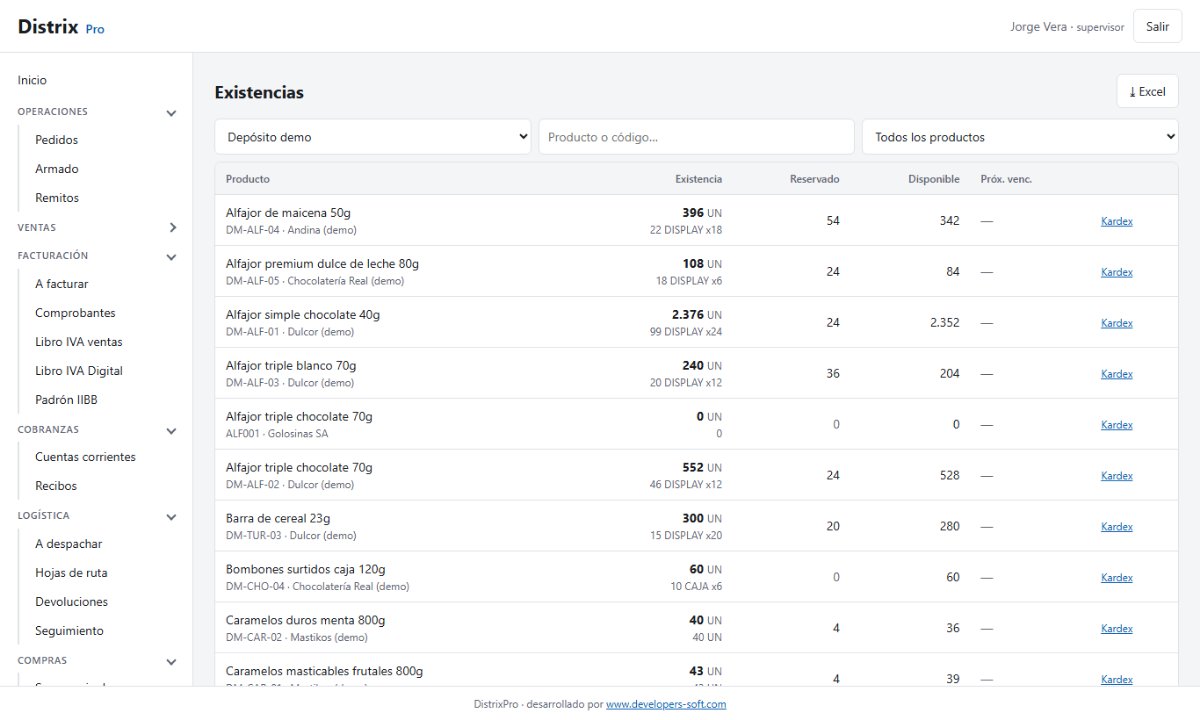Open Pedidos from the sidebar

tap(56, 140)
